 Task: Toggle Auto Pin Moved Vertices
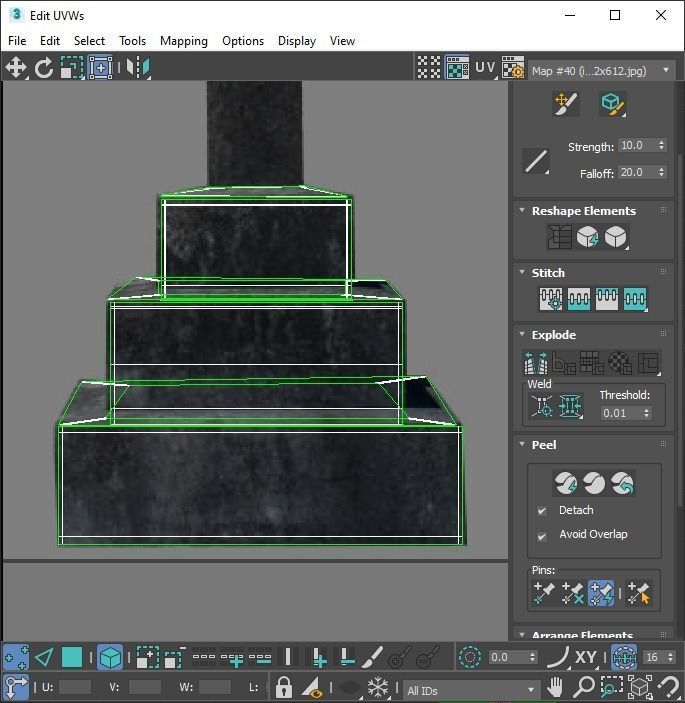click(601, 593)
